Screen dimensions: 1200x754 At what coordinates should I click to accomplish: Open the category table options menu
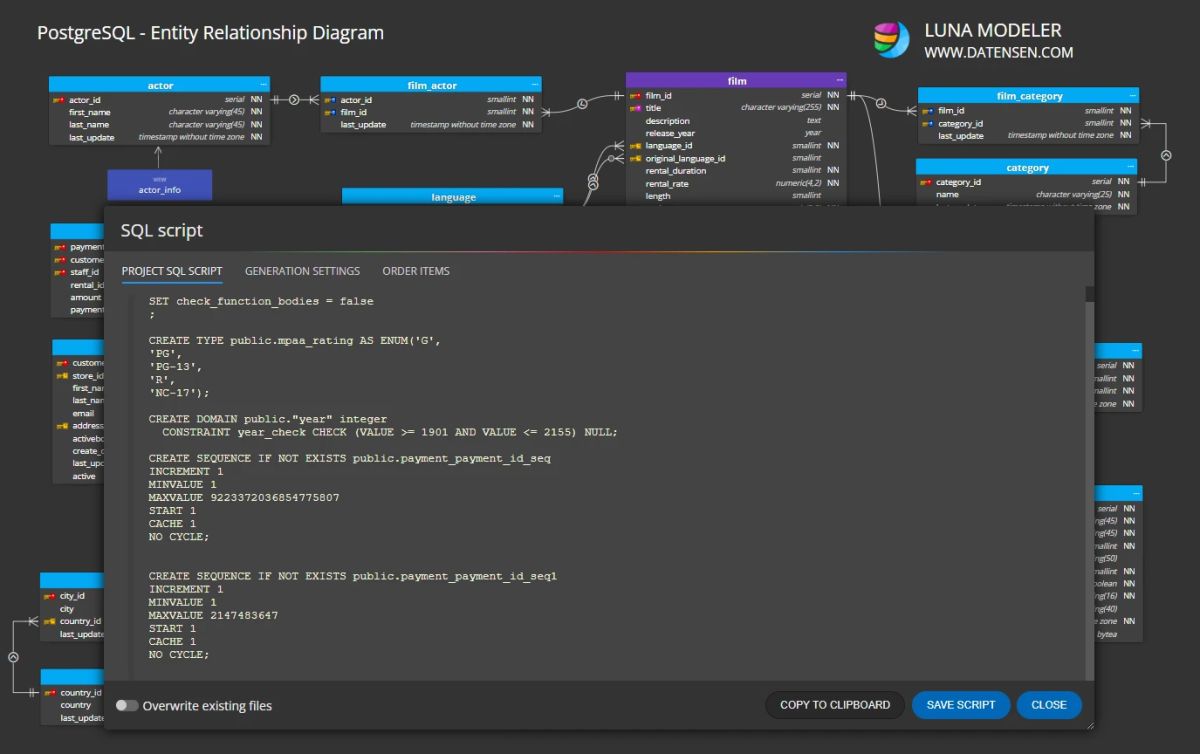tap(1130, 168)
